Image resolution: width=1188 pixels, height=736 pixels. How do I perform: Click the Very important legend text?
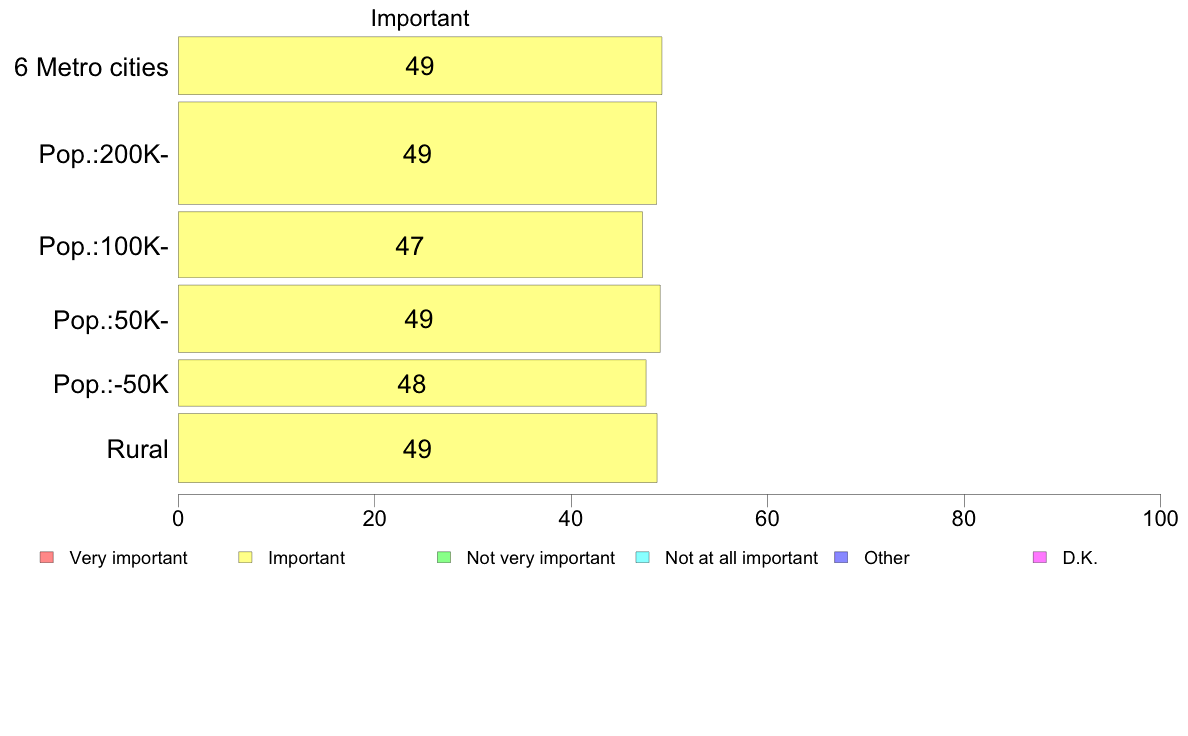[x=128, y=558]
